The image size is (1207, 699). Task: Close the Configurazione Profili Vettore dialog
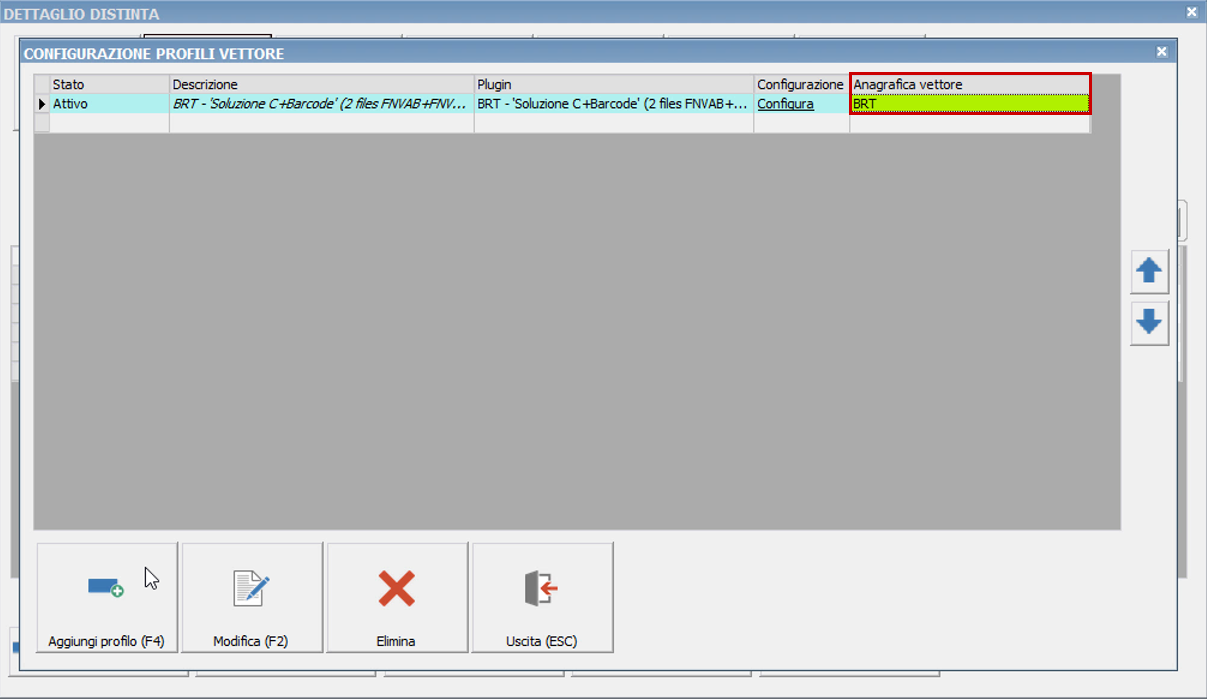click(1161, 52)
